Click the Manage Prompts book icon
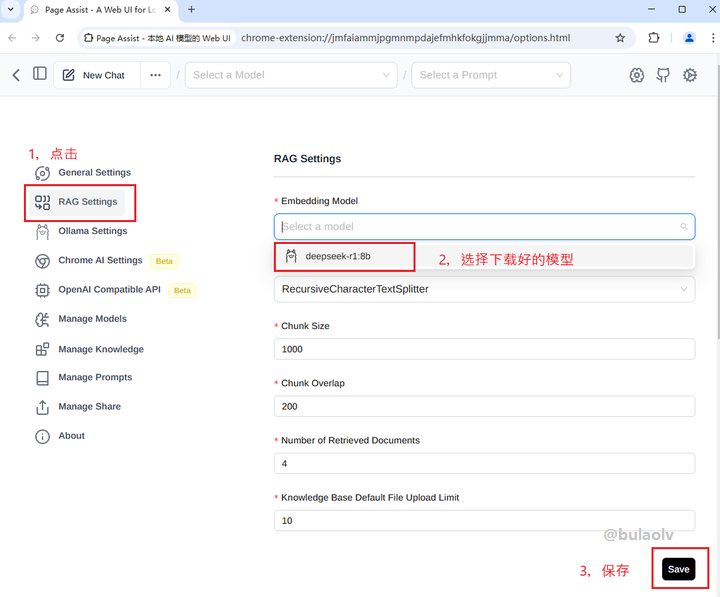 pos(42,378)
